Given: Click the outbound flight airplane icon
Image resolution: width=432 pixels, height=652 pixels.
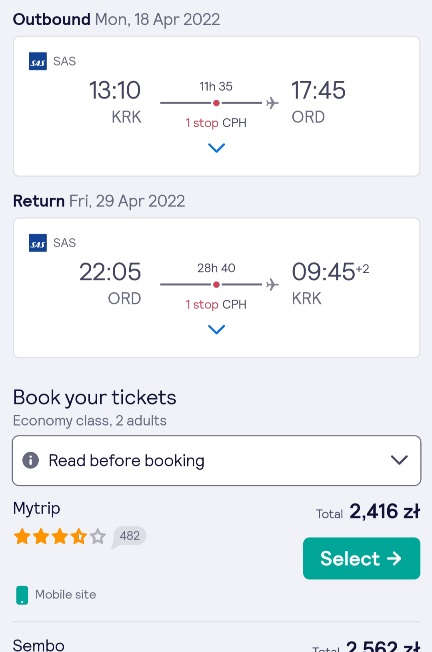Looking at the screenshot, I should tap(272, 103).
